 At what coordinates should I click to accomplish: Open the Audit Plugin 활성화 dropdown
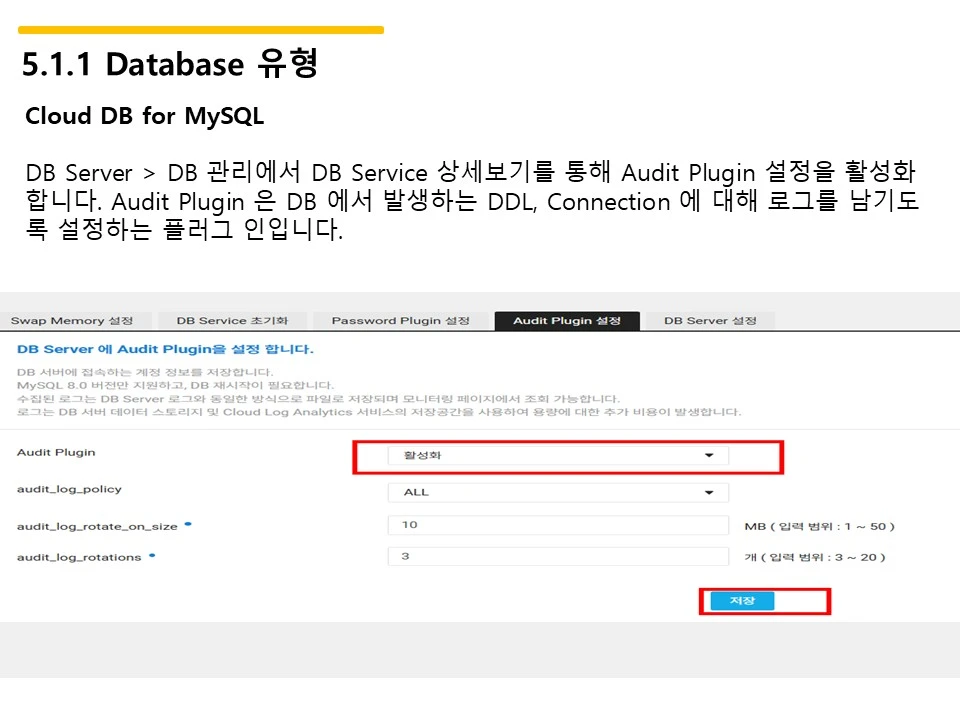point(558,456)
